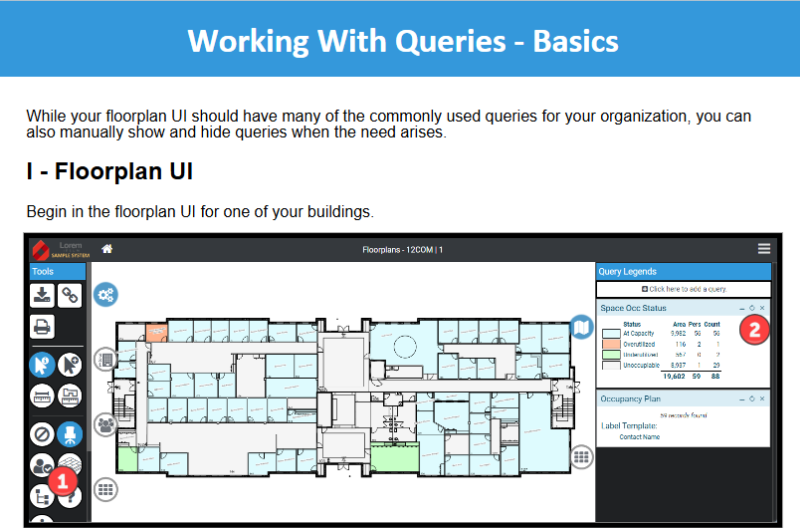Click the home icon in the top bar
Screen dimensions: 800x529
[107, 249]
